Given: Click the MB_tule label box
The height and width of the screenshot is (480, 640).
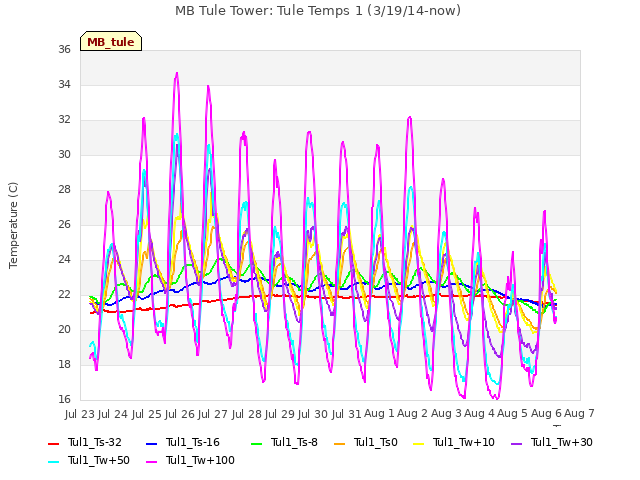Looking at the screenshot, I should coord(111,41).
